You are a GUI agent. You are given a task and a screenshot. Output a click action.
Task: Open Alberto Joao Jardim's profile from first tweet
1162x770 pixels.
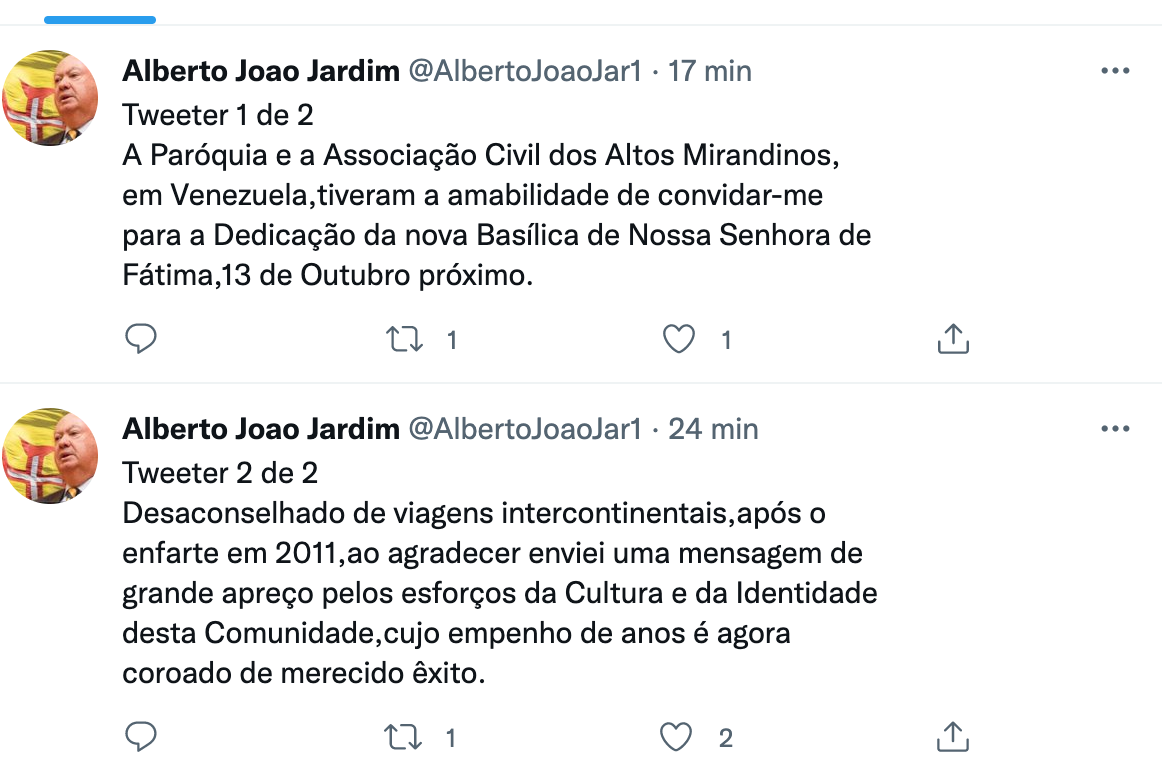260,71
